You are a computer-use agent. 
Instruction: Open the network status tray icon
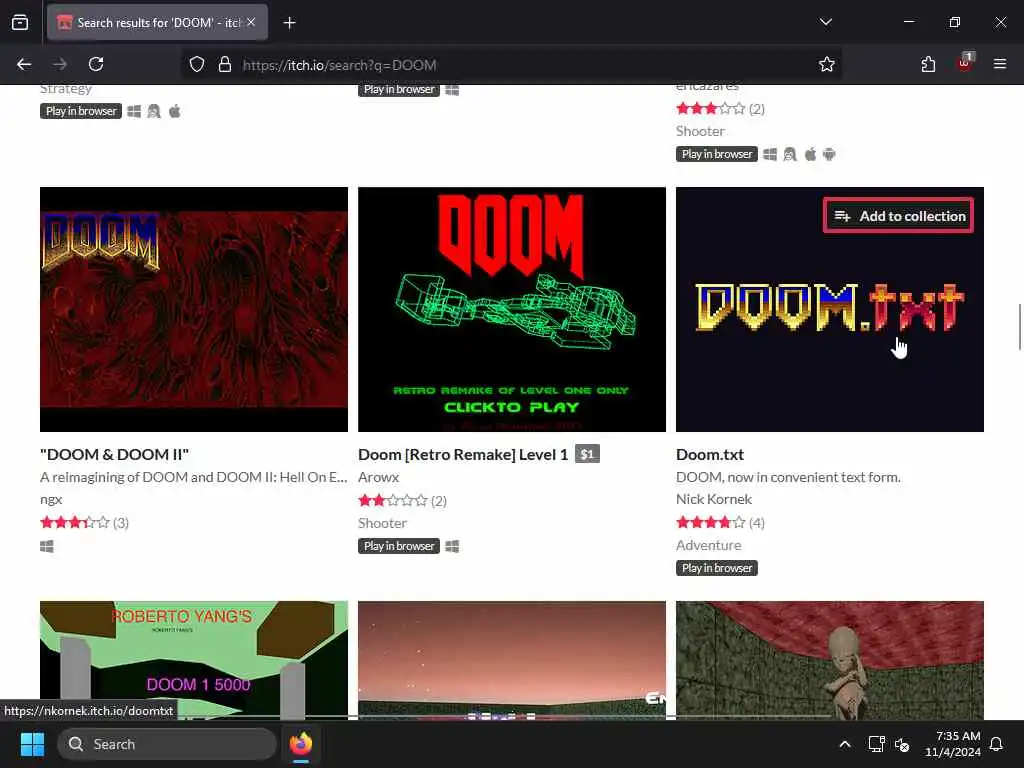(876, 744)
